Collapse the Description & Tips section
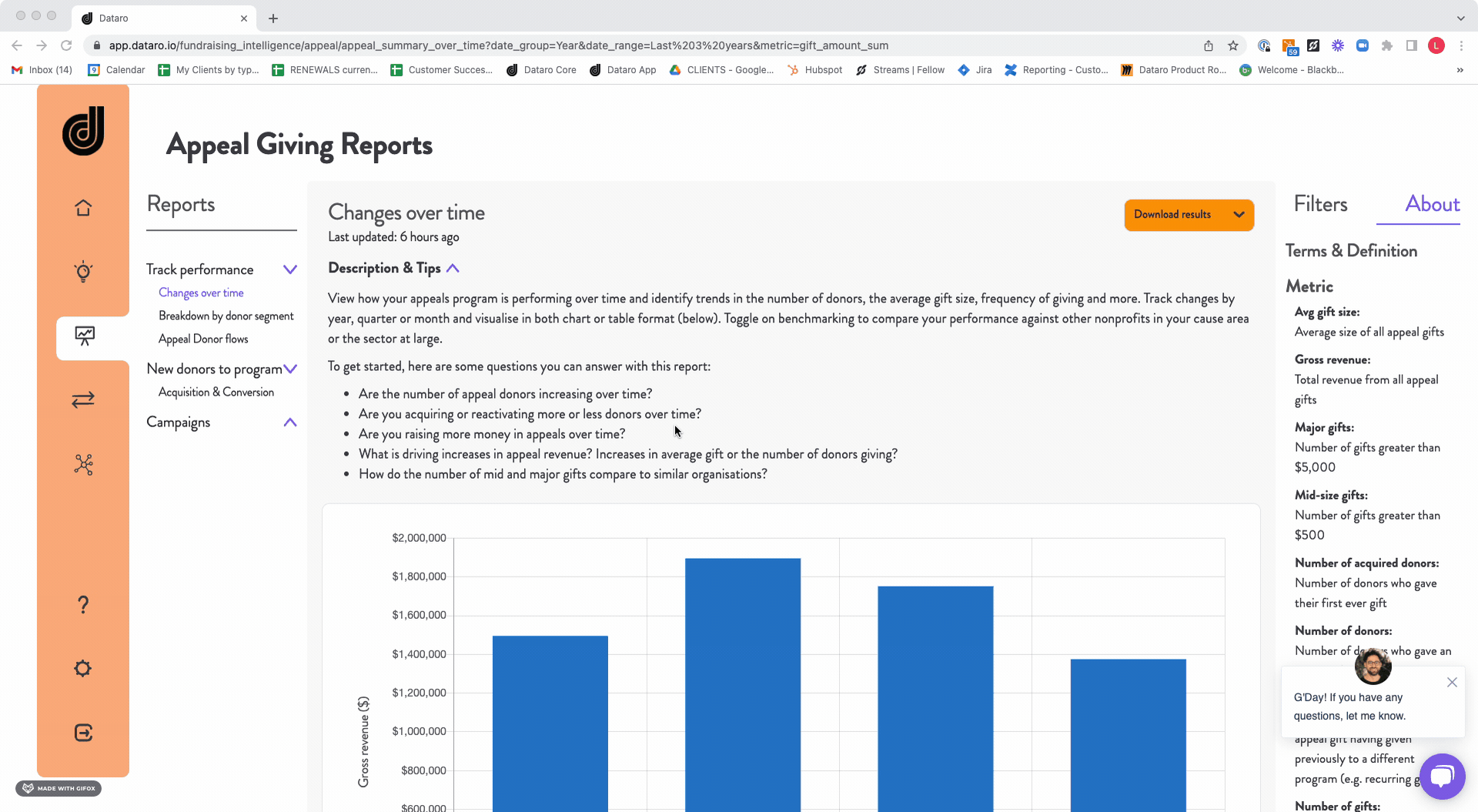The width and height of the screenshot is (1478, 812). pyautogui.click(x=454, y=268)
